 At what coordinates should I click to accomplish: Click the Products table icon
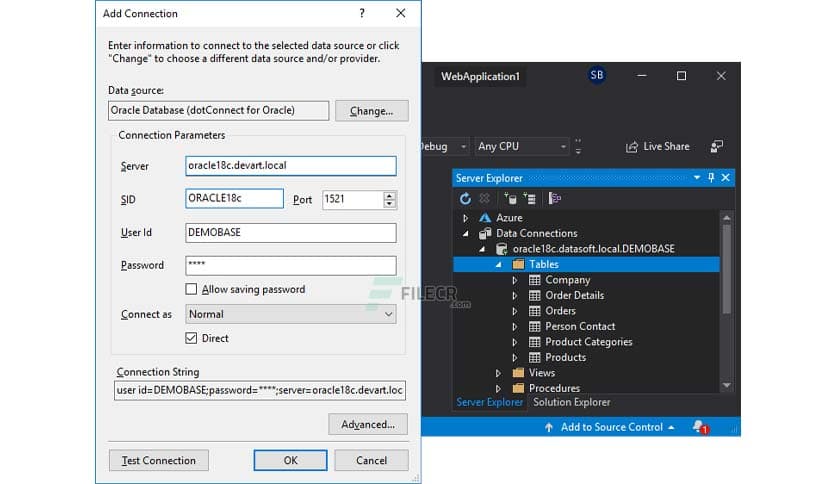(x=534, y=357)
